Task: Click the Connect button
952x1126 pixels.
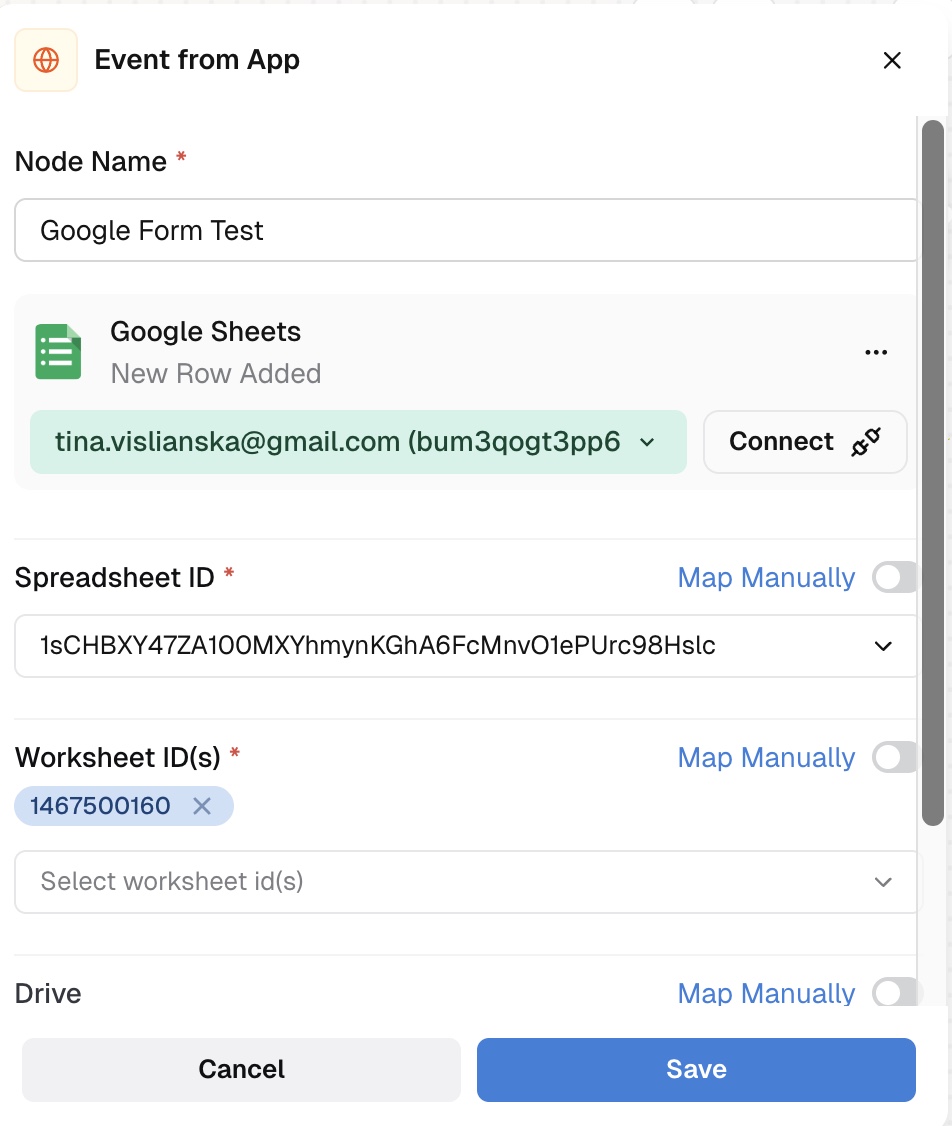Action: (805, 442)
